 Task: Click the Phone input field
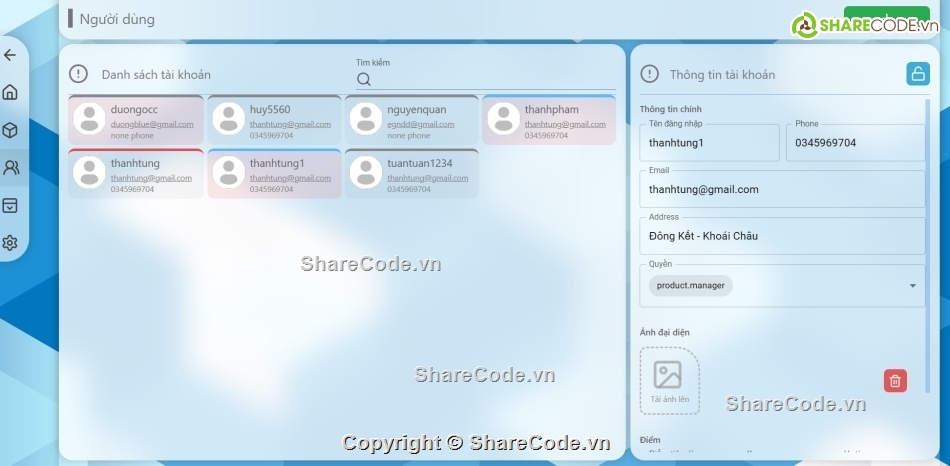(x=855, y=143)
